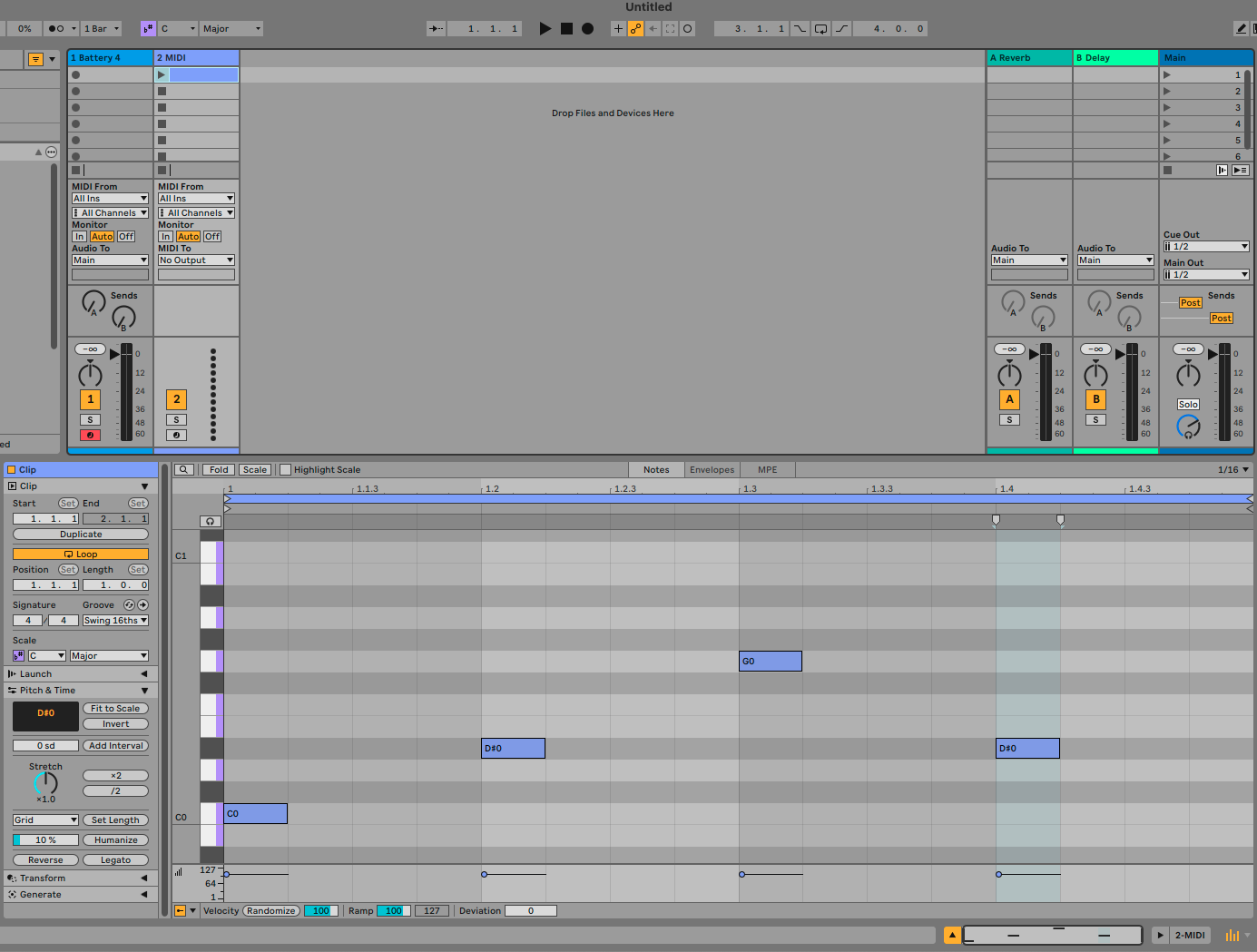This screenshot has height=952, width=1257.
Task: Adjust the Main track pan knob
Action: [1188, 374]
